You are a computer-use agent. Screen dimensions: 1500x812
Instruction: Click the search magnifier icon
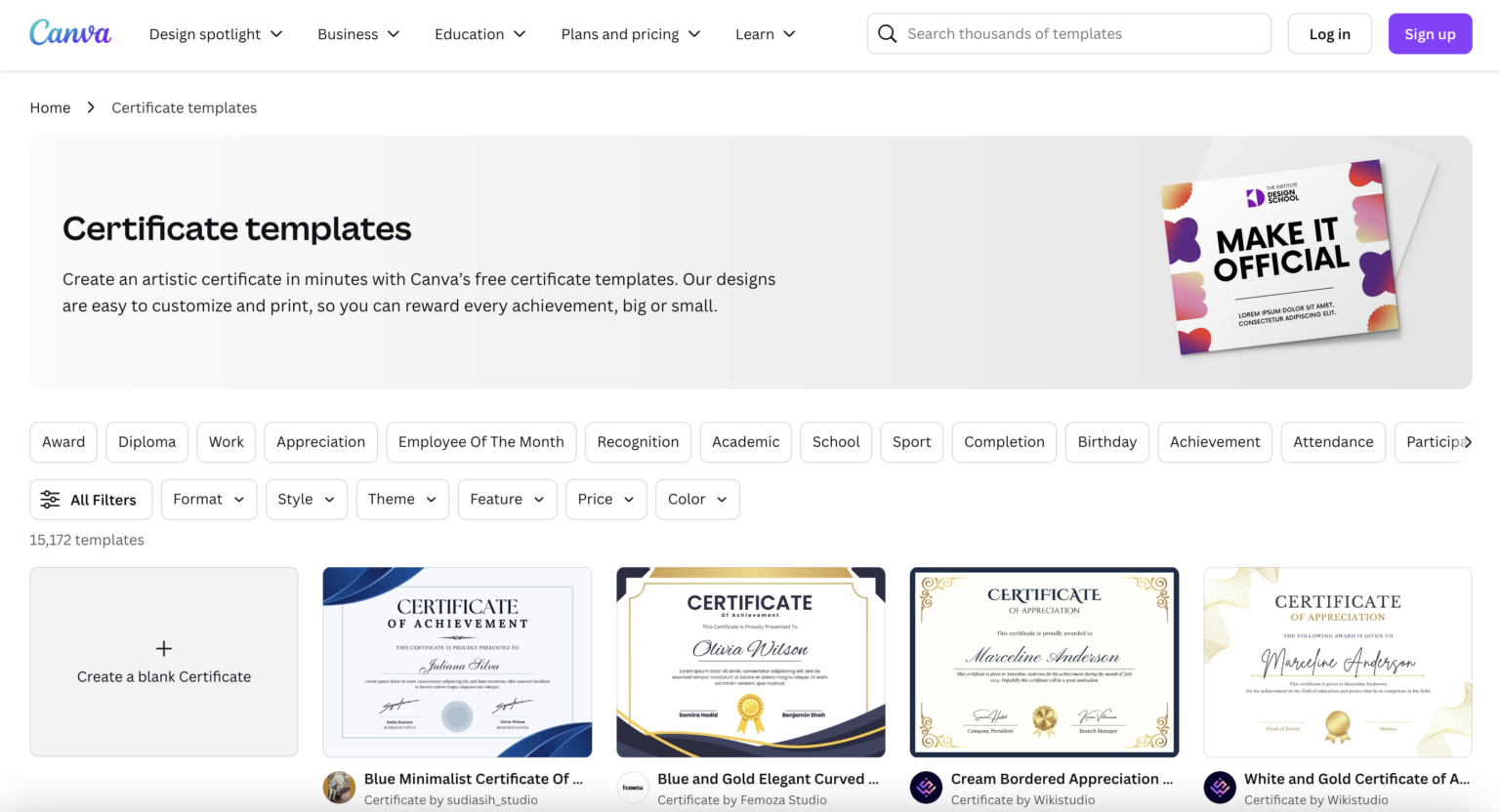pyautogui.click(x=887, y=33)
